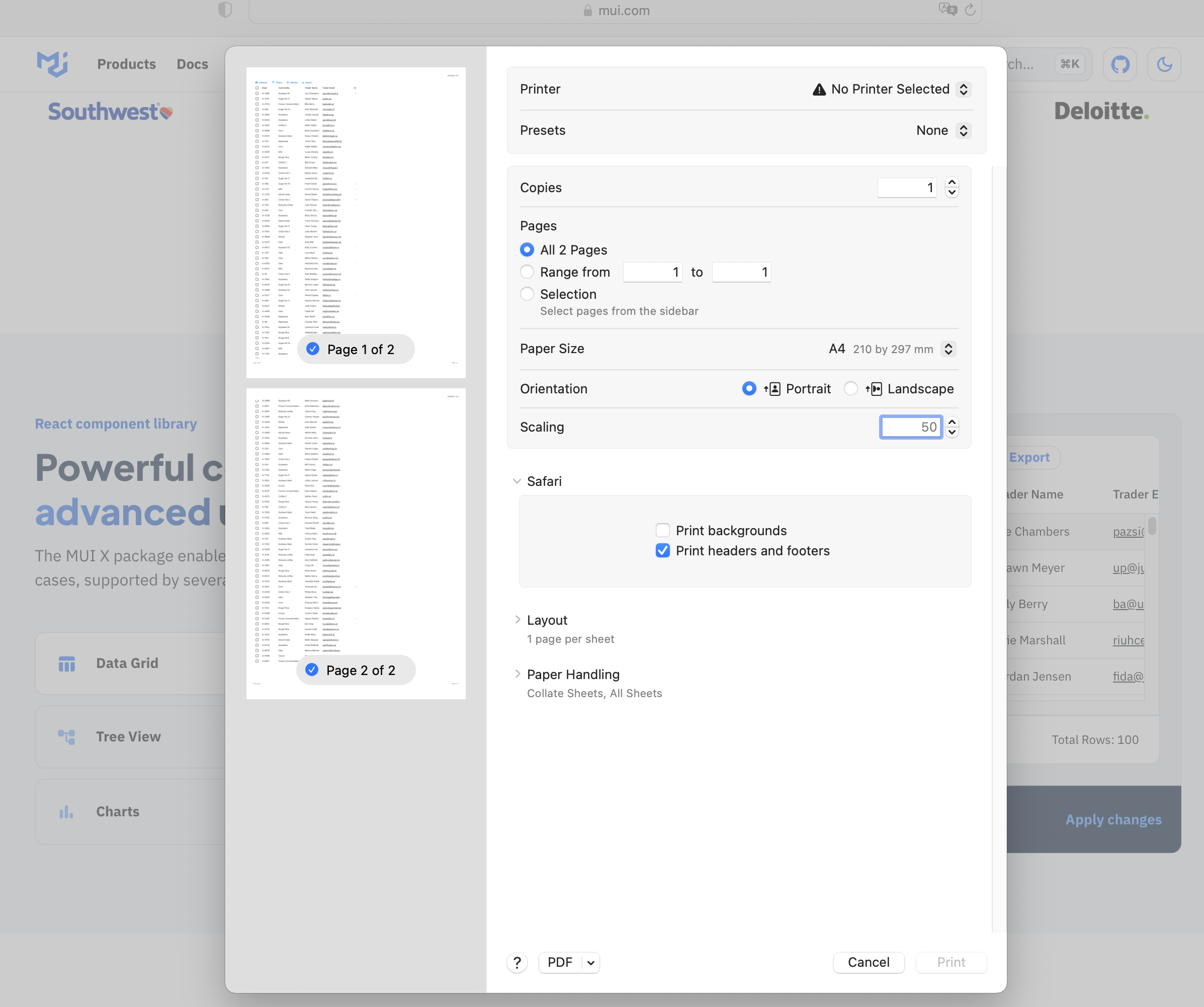This screenshot has width=1204, height=1007.
Task: Open the Products menu
Action: 126,64
